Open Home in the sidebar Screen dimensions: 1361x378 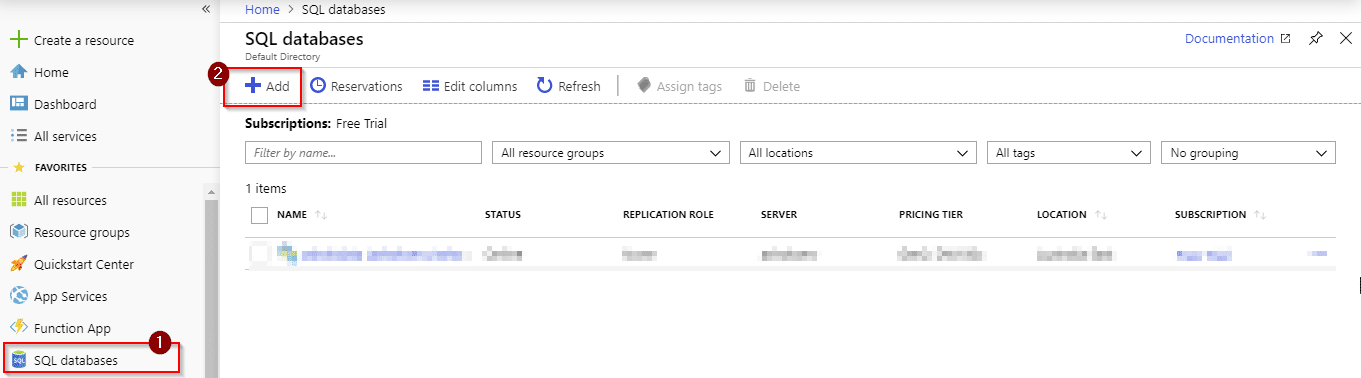51,73
